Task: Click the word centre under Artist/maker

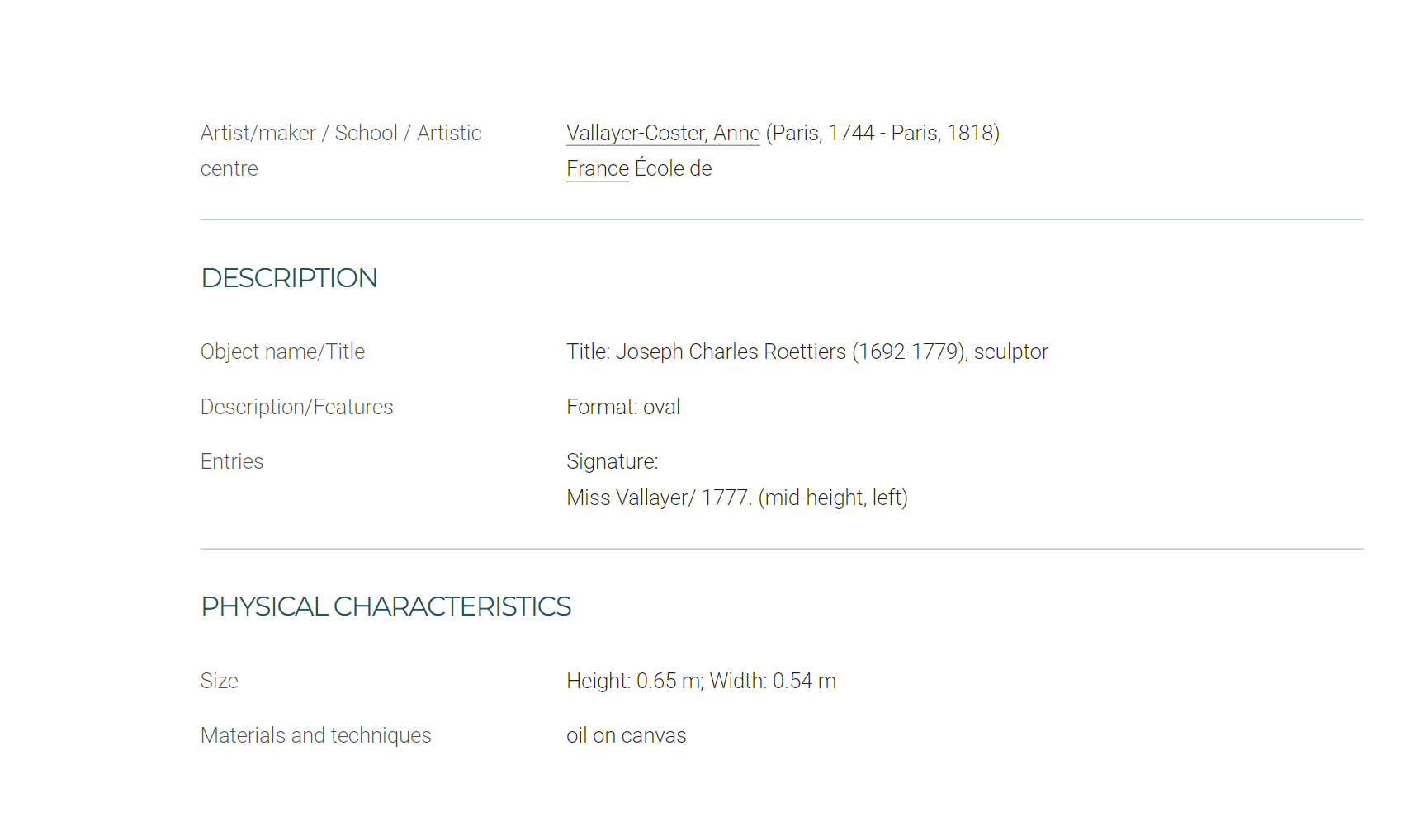Action: point(229,168)
